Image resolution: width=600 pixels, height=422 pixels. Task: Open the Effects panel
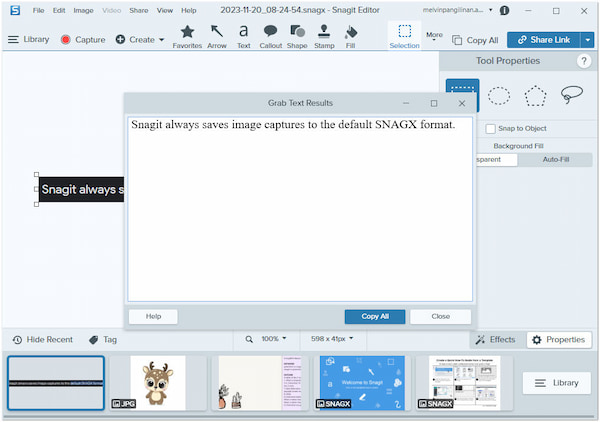495,340
